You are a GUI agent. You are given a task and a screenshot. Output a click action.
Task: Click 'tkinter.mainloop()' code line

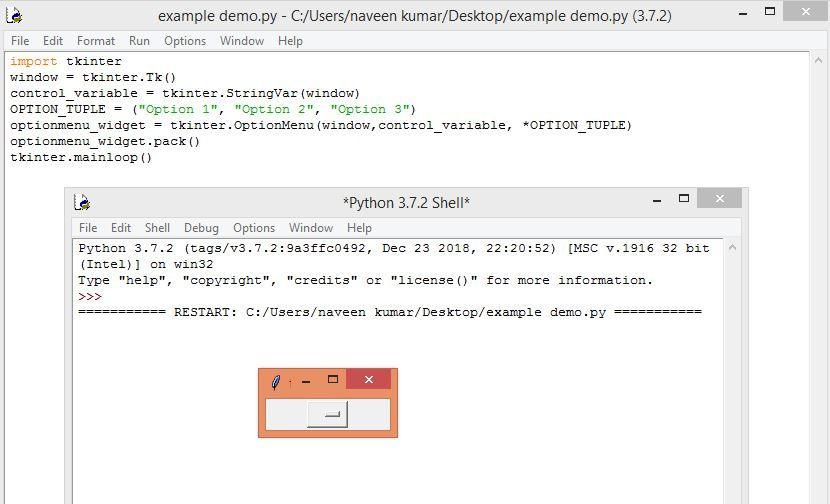pos(81,157)
